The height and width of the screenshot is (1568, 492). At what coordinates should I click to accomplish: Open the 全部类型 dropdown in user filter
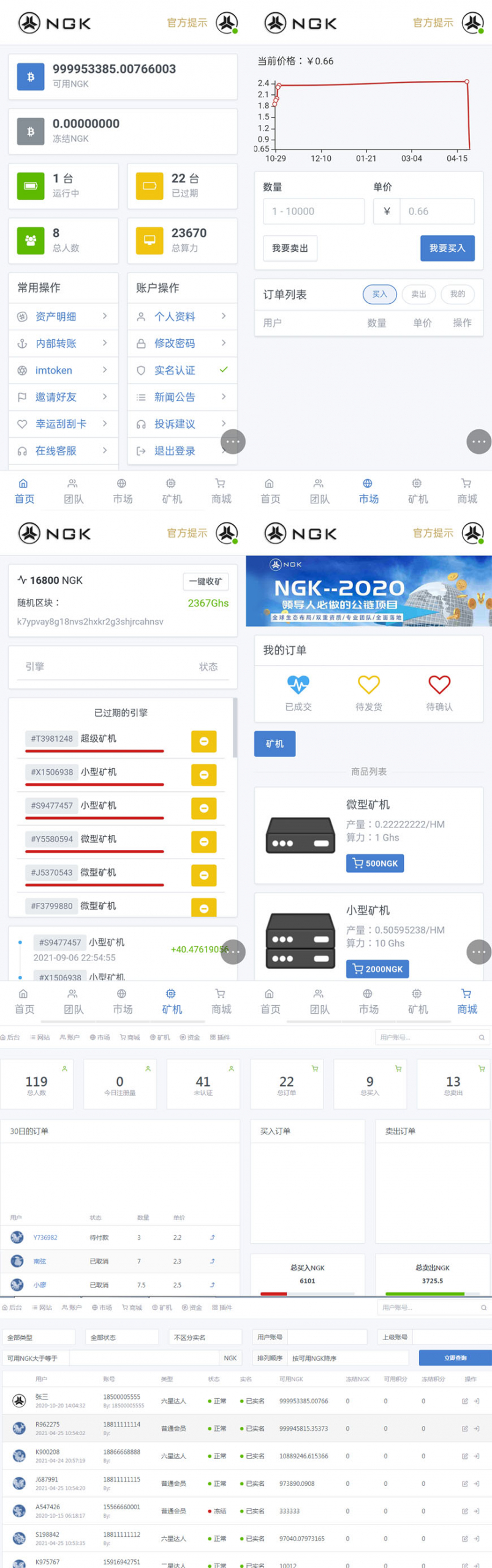click(39, 1336)
